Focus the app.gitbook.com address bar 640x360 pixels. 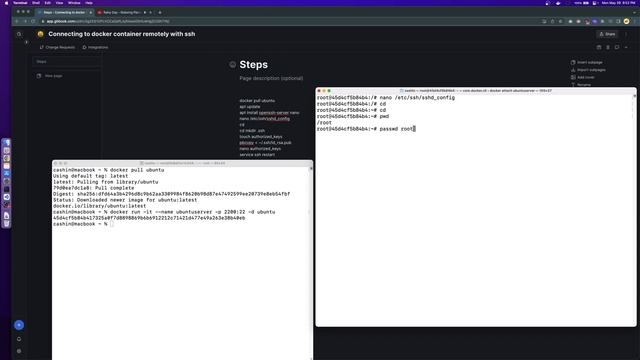pyautogui.click(x=286, y=21)
